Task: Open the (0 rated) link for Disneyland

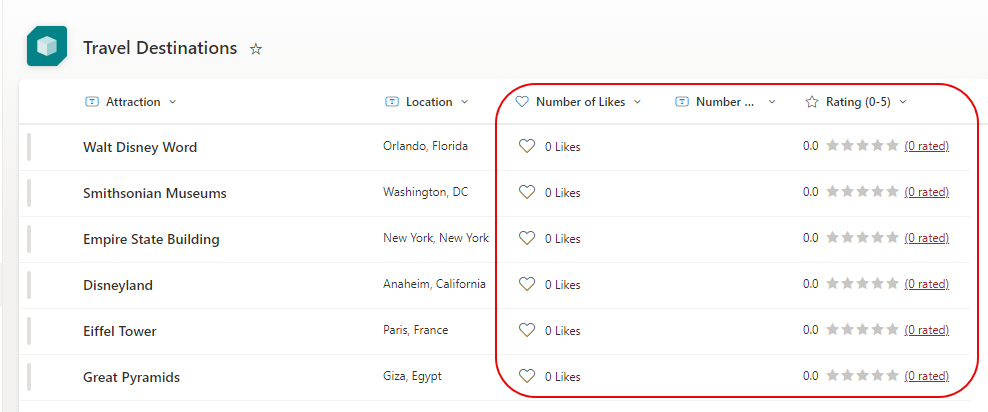Action: 926,284
